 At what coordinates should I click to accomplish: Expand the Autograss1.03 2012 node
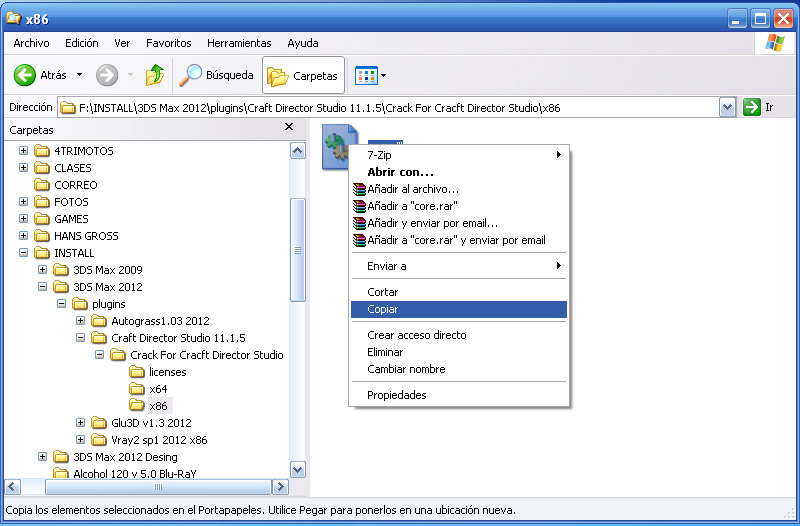(80, 320)
